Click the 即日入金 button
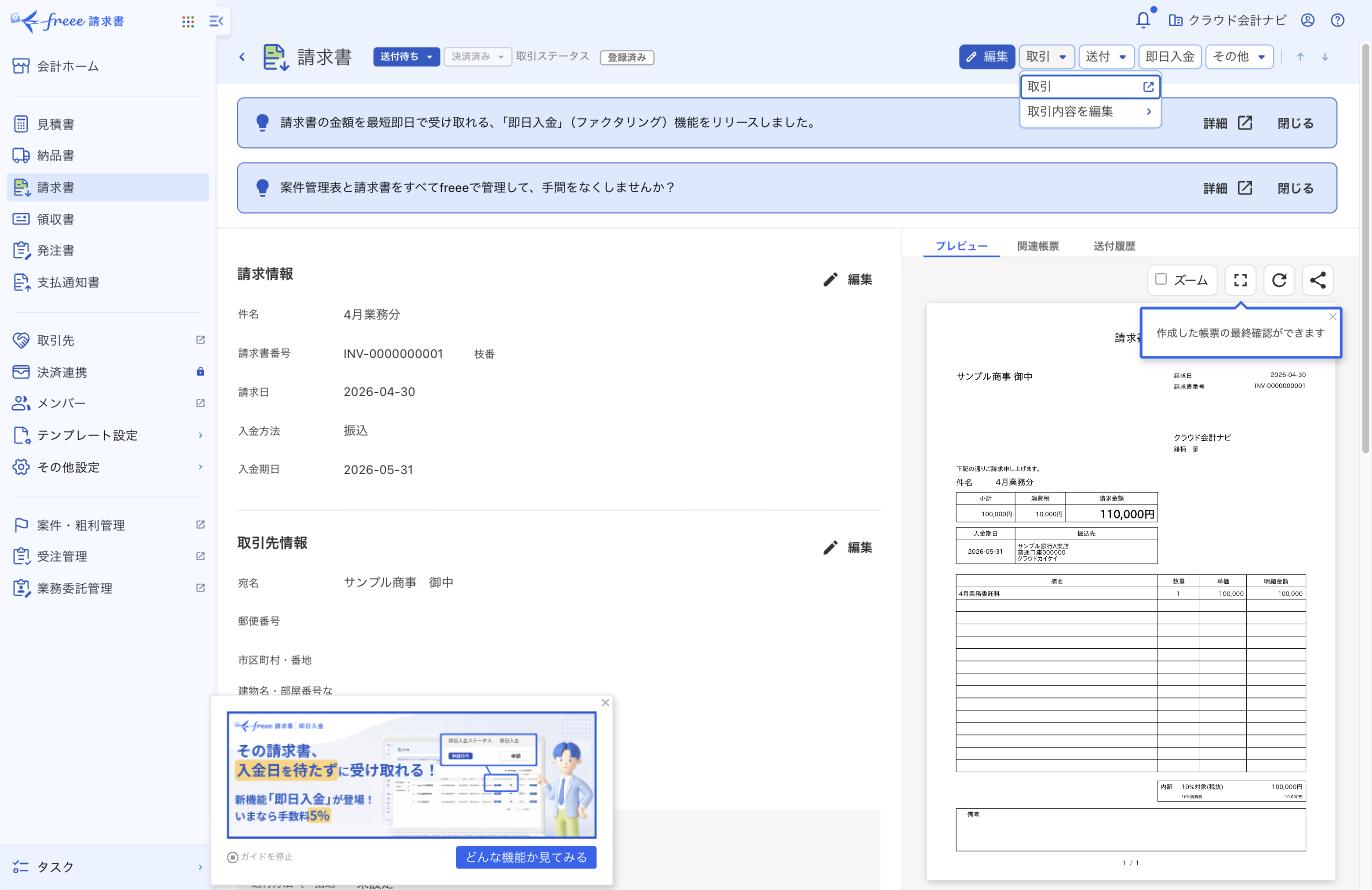 tap(1170, 57)
